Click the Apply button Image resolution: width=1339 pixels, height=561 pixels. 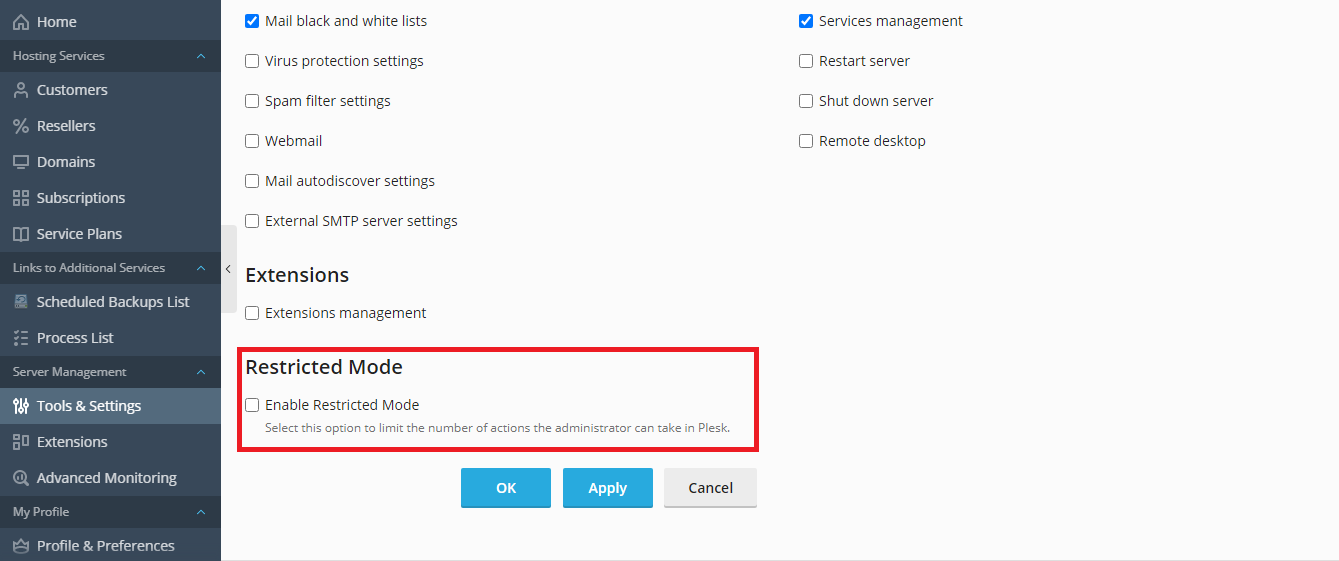608,488
